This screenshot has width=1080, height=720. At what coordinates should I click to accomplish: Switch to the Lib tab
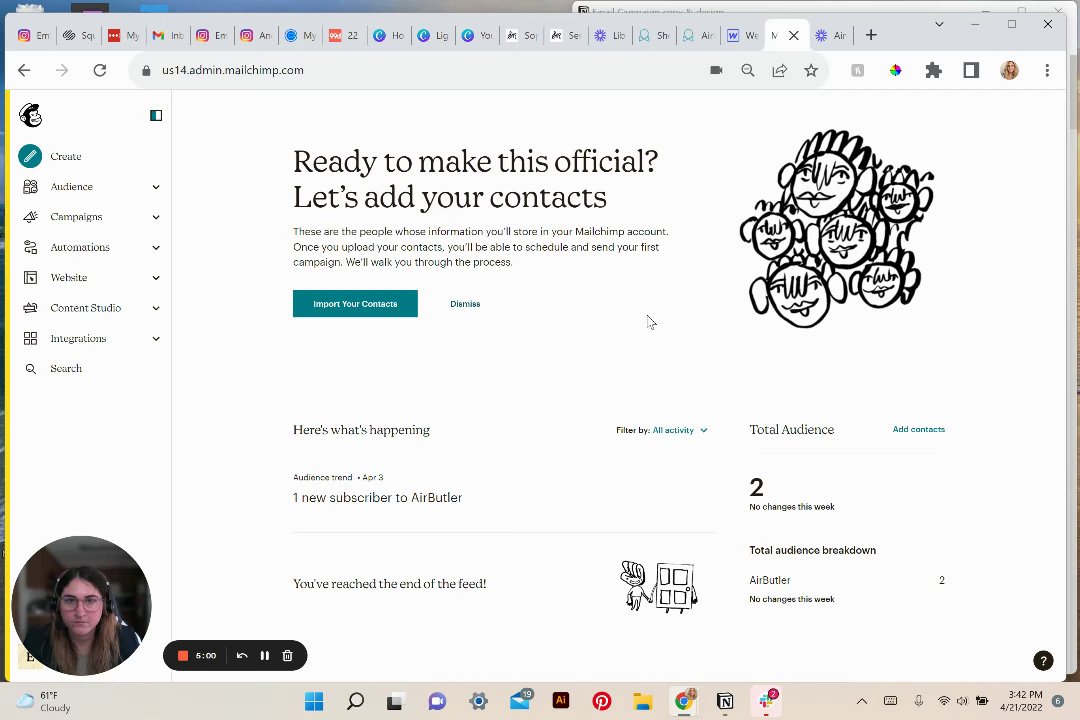tap(610, 35)
